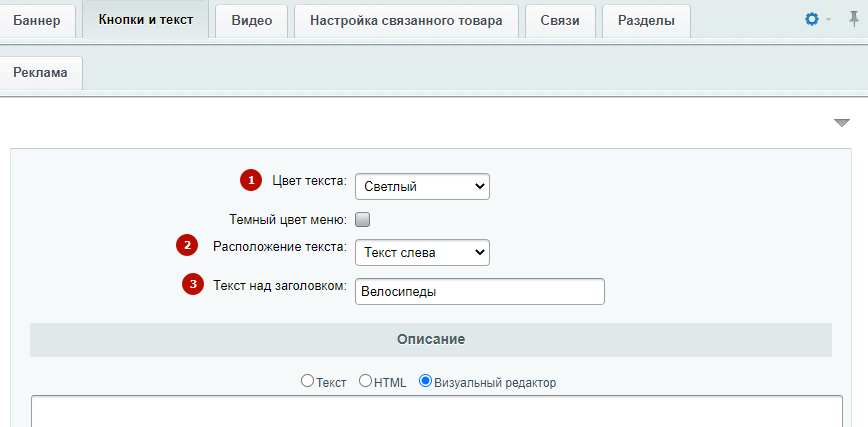The image size is (868, 427).
Task: Switch to the Баннер tab
Action: point(37,21)
